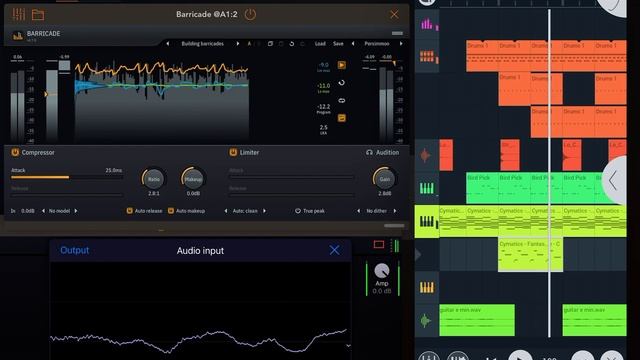Toggle the yellow play-style button beside -9.0
640x360 pixels.
pos(342,65)
